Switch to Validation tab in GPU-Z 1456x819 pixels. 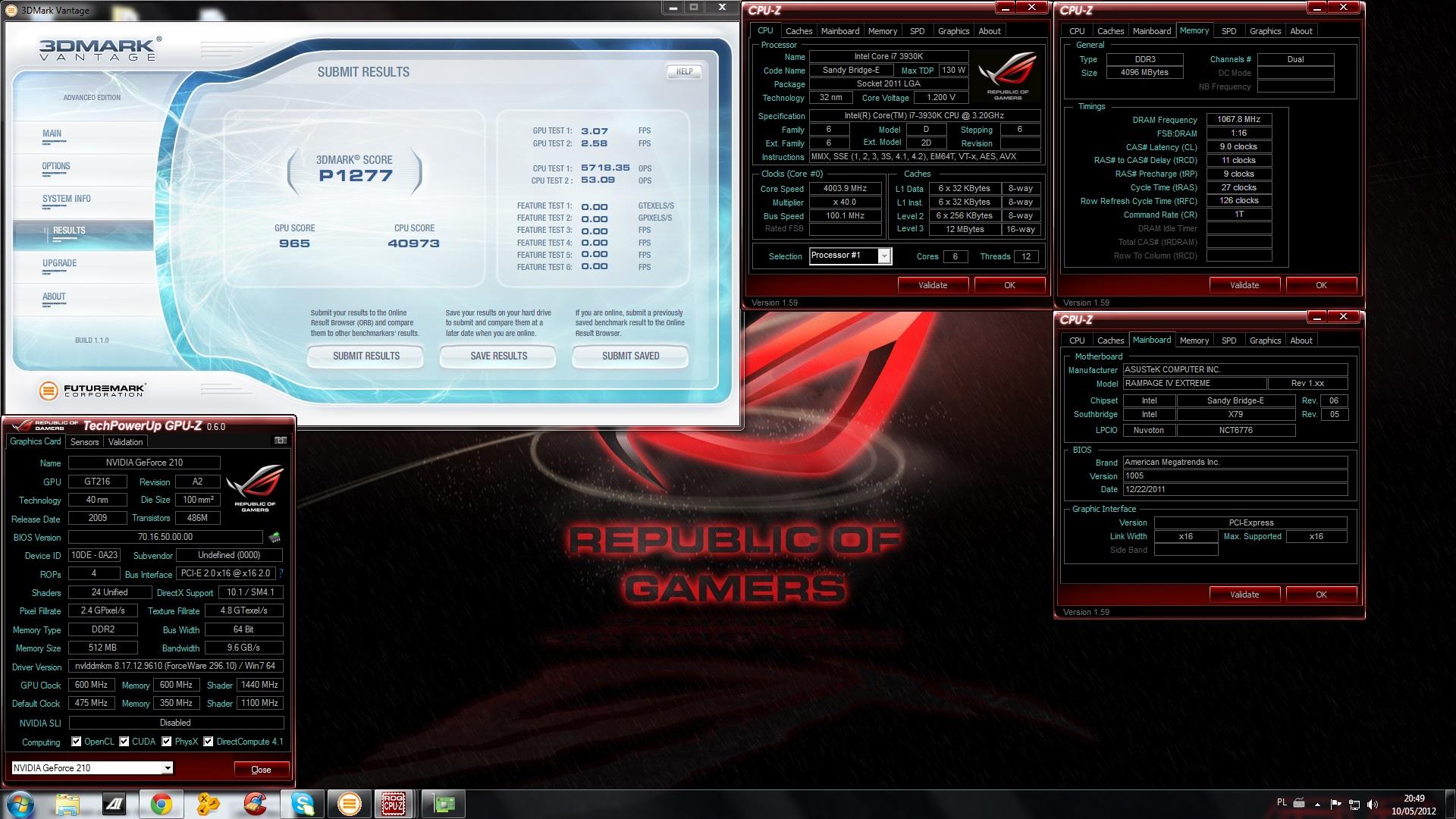pos(125,442)
